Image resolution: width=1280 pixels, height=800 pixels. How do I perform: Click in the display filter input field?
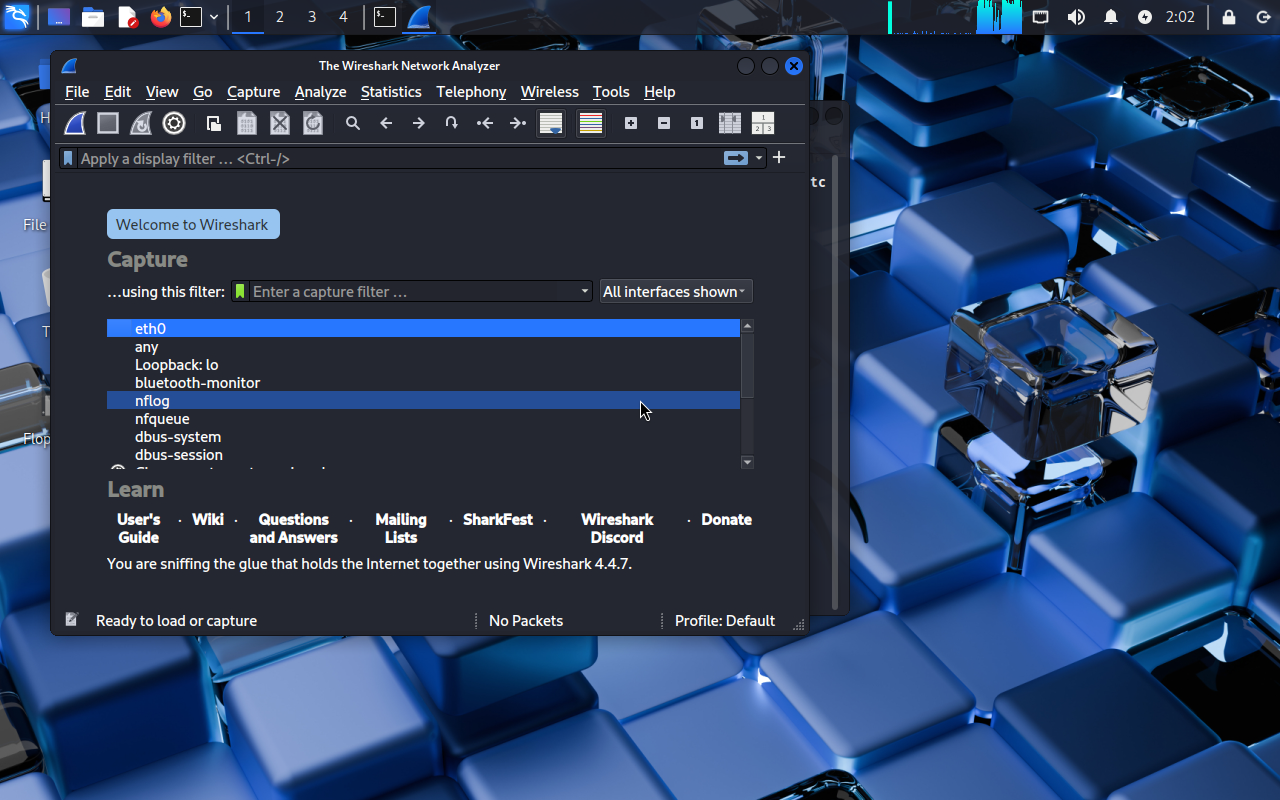coord(398,158)
